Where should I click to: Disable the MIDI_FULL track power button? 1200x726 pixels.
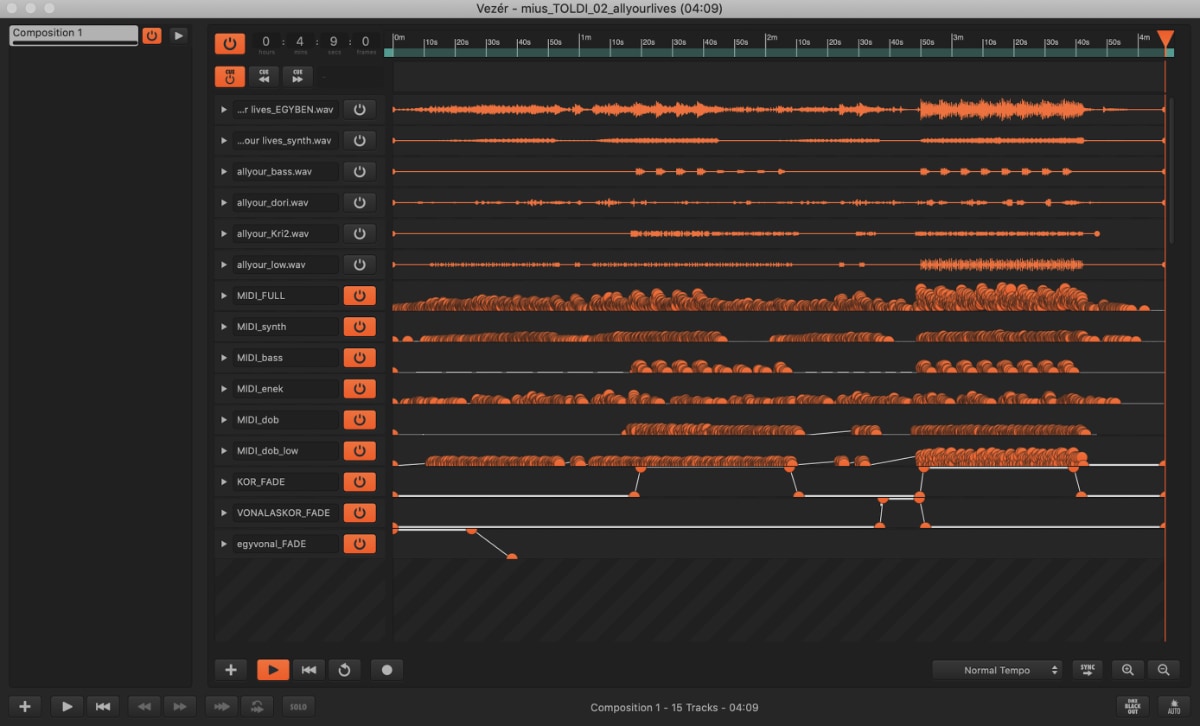(359, 295)
